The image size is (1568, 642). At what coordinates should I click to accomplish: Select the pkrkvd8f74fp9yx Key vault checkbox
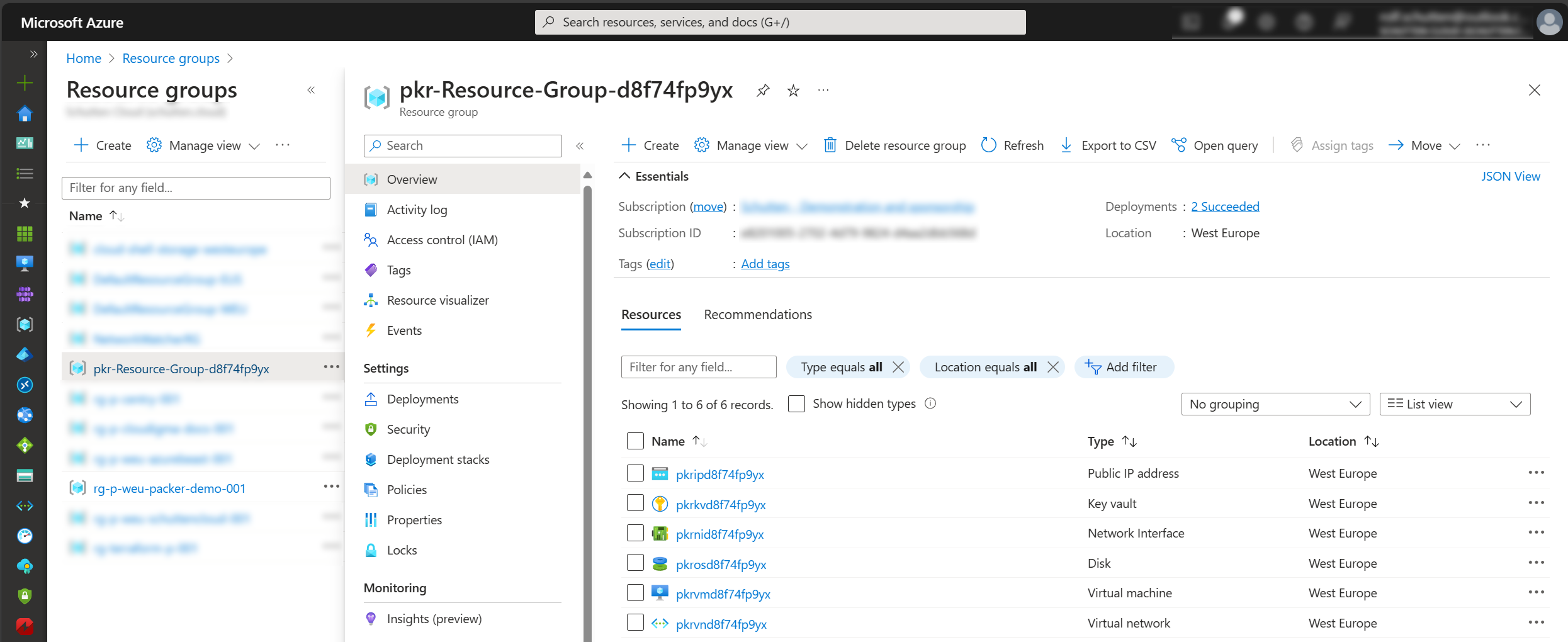[x=635, y=504]
